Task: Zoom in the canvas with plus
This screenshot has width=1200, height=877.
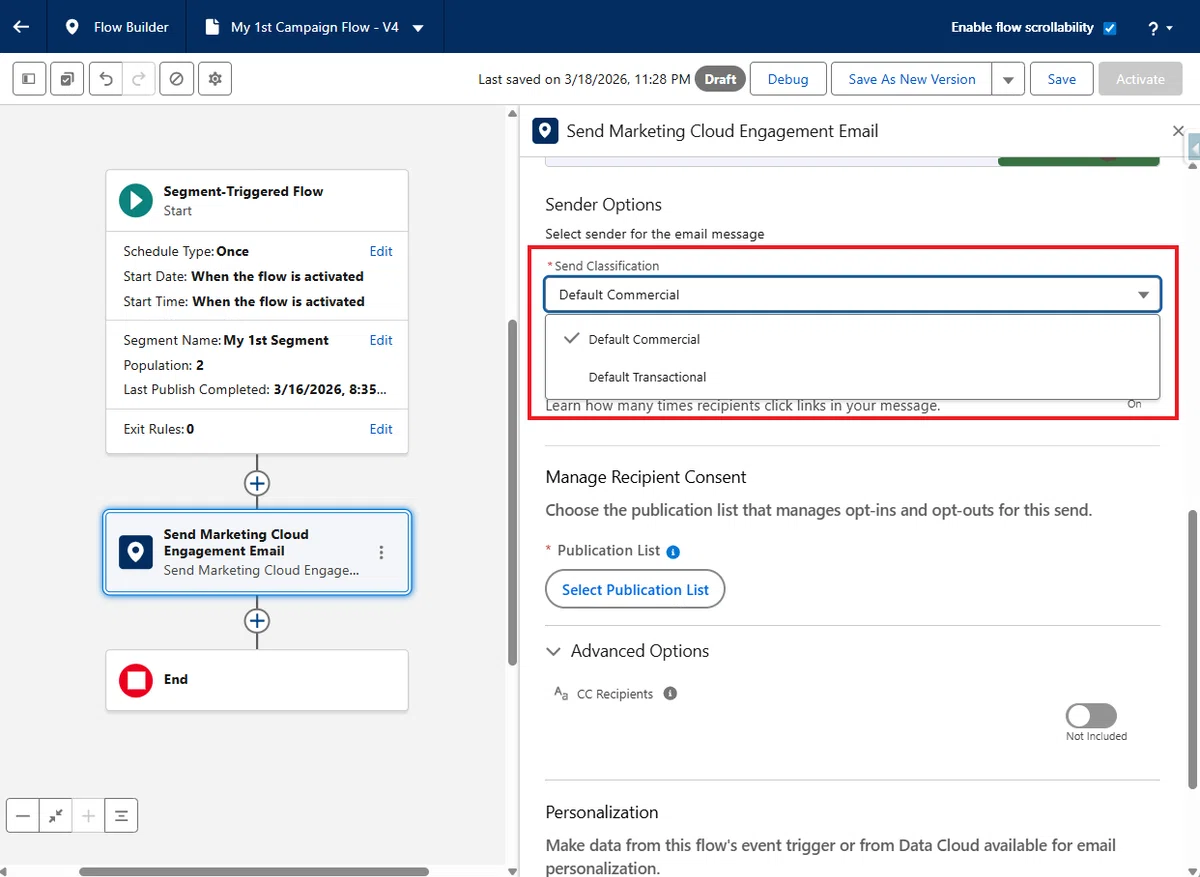Action: (x=88, y=816)
